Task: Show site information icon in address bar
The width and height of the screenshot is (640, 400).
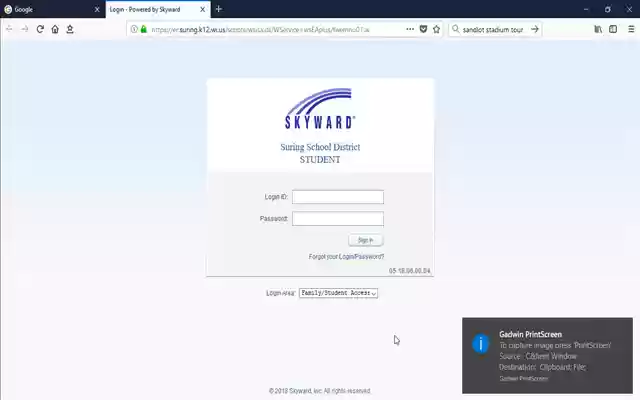Action: point(134,29)
